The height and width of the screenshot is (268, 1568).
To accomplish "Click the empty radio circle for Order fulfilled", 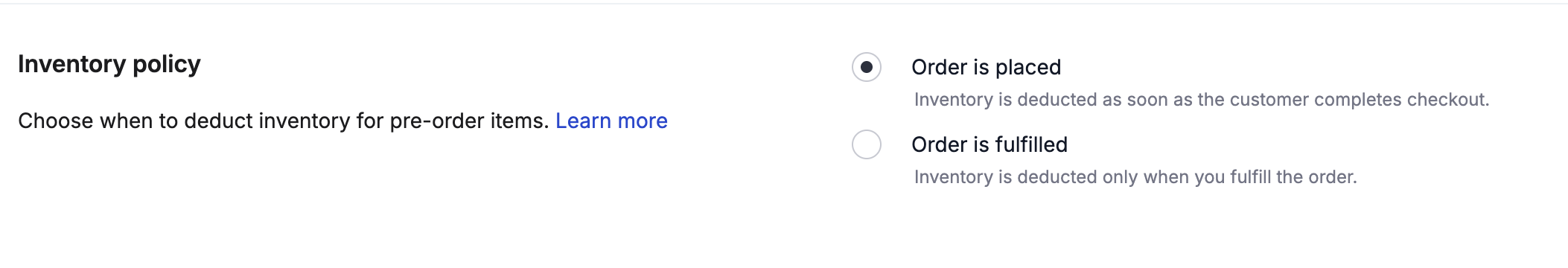I will coord(867,144).
